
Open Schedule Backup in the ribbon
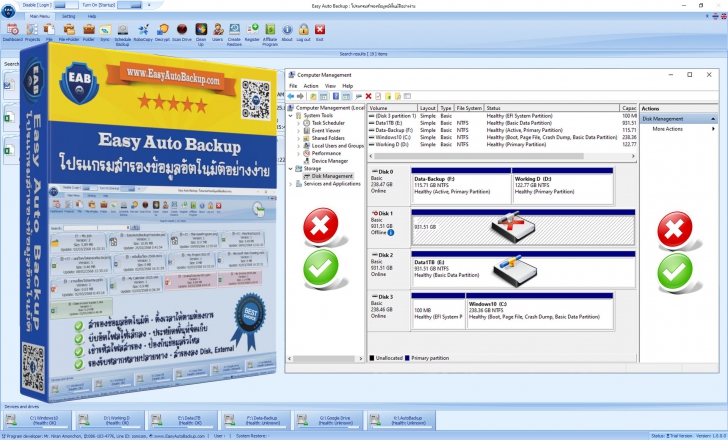[123, 35]
